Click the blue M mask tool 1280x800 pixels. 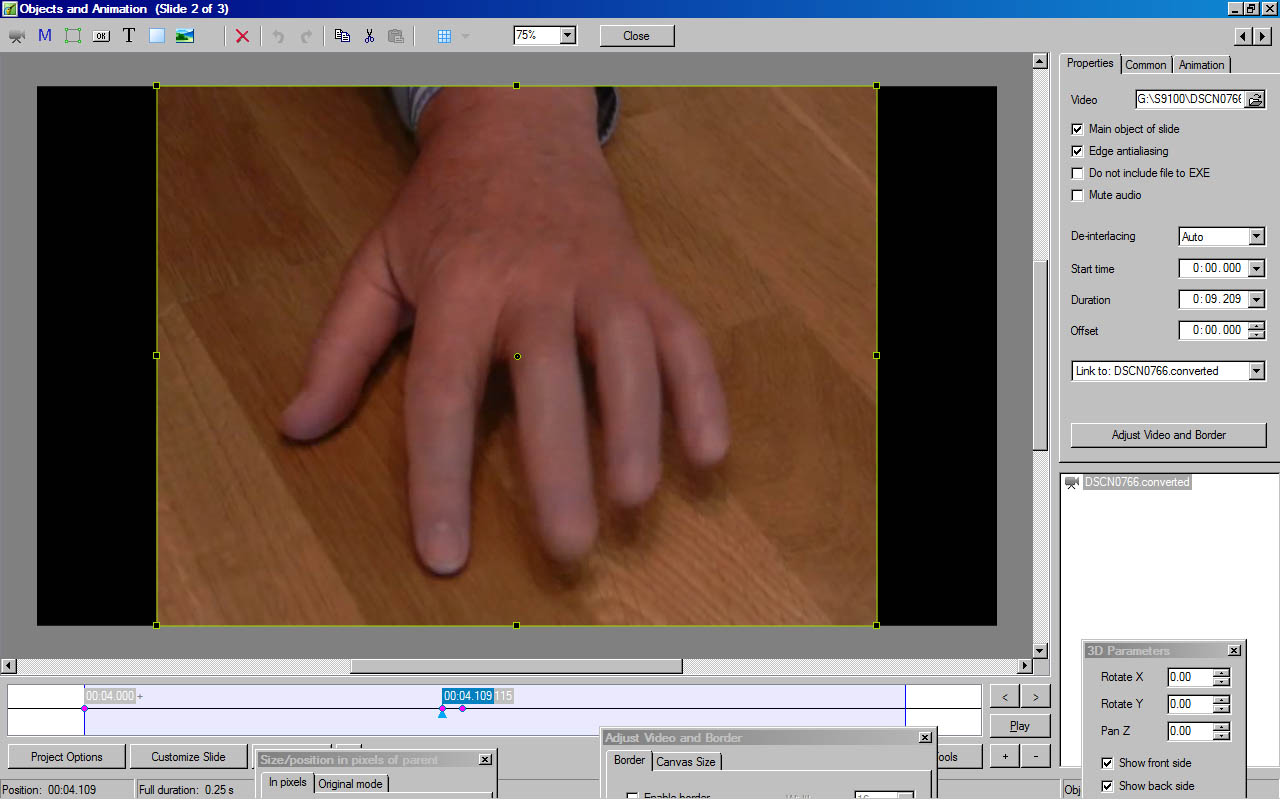point(45,36)
